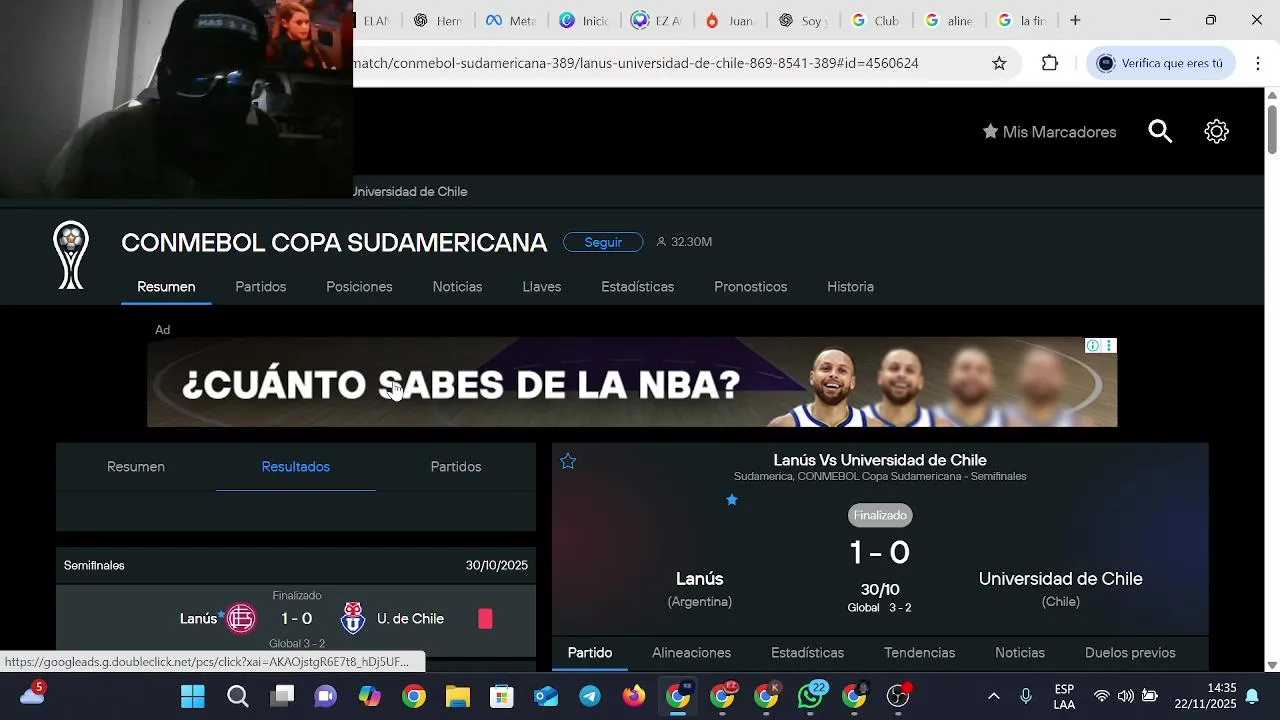Open Task View on the taskbar
Viewport: 1280px width, 720px height.
[x=283, y=696]
